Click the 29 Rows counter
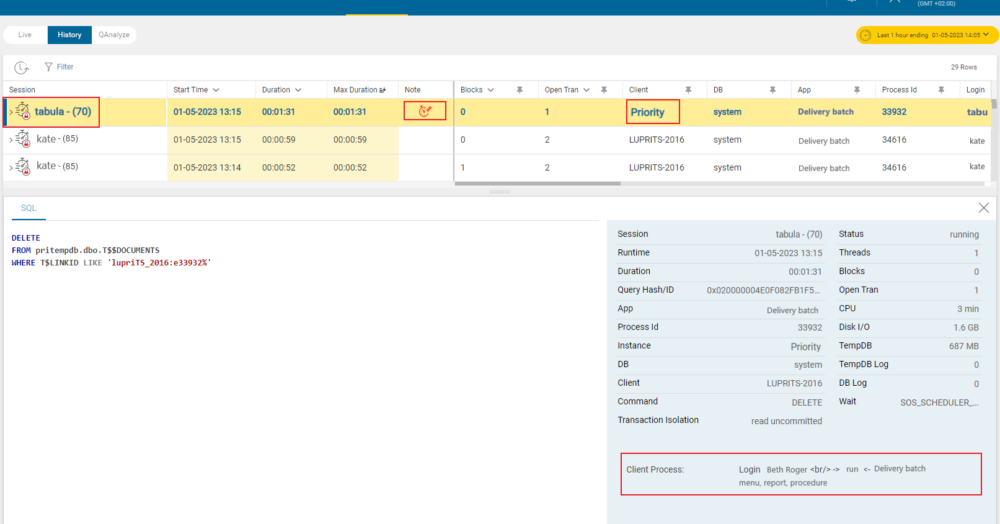The height and width of the screenshot is (524, 1000). 964,67
